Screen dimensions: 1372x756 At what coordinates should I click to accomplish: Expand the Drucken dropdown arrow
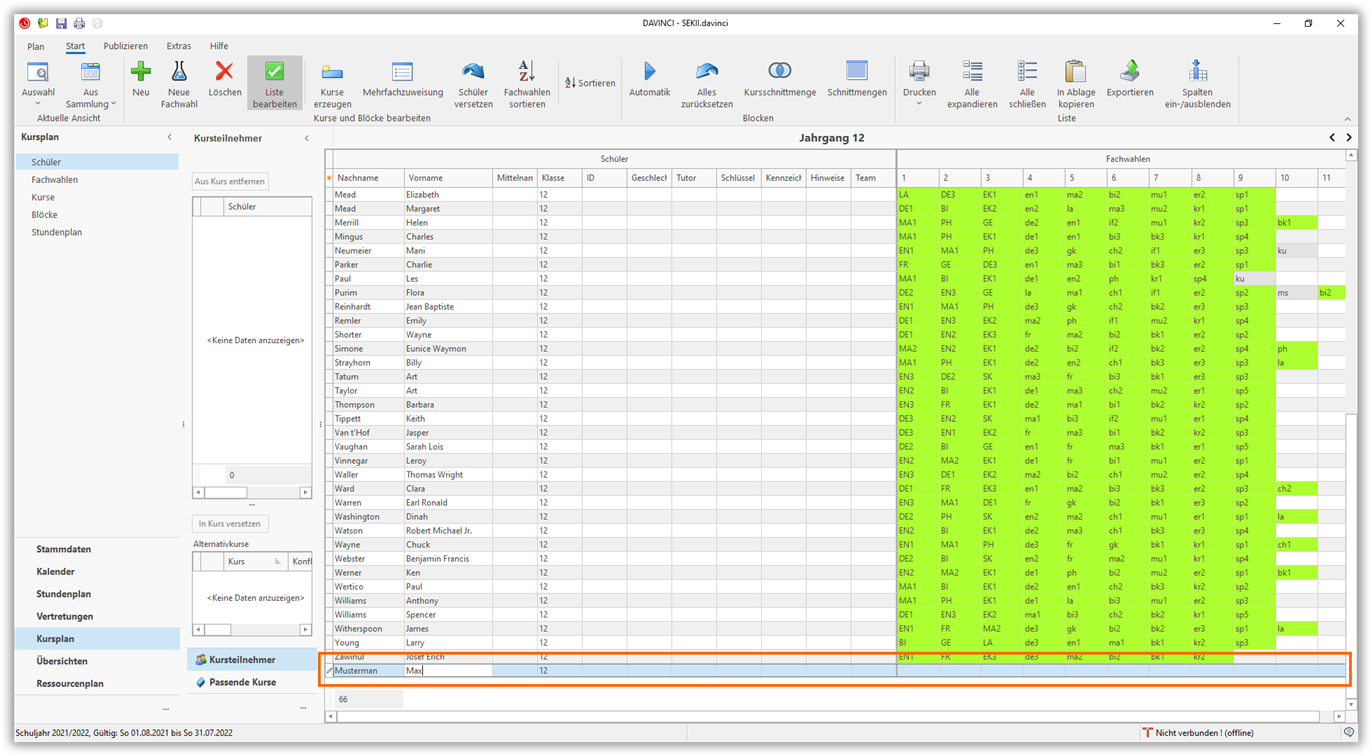(x=919, y=104)
